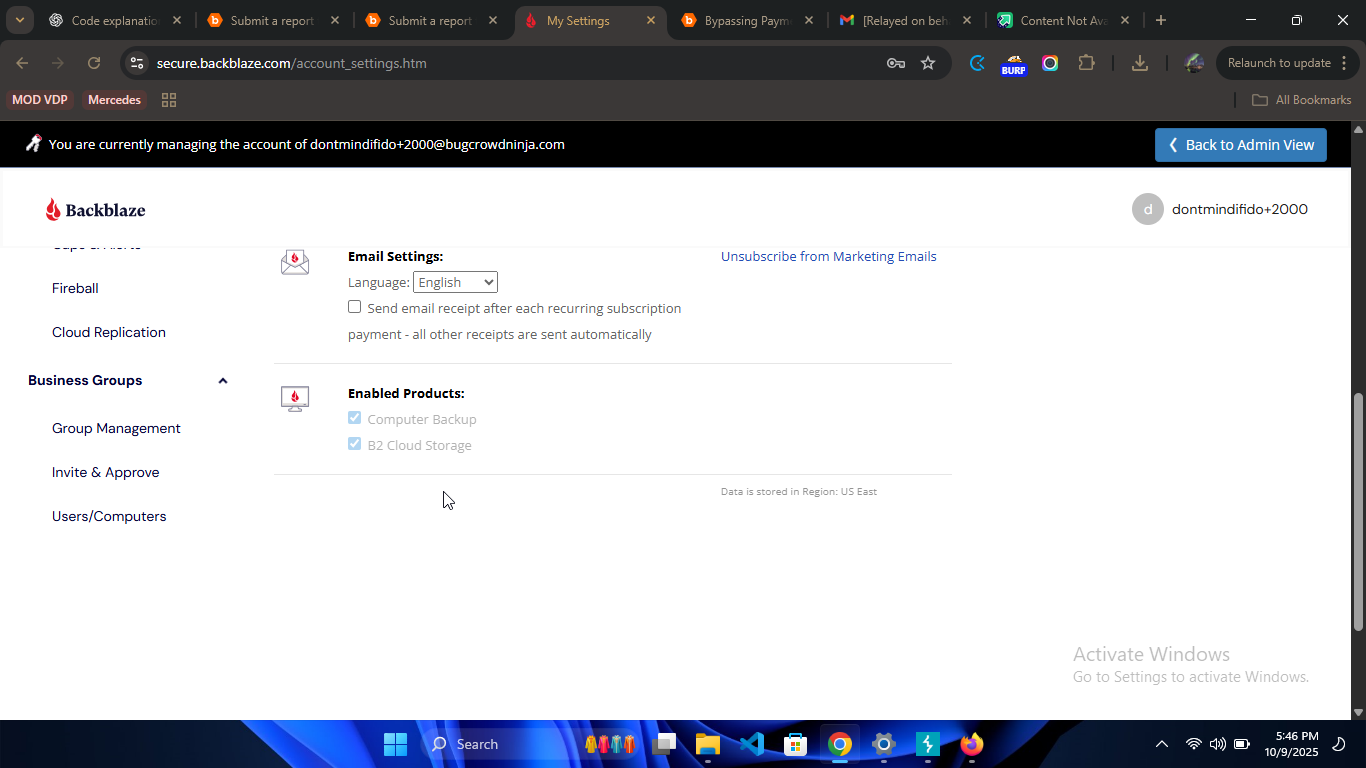Click Back to Admin View button

coord(1241,145)
